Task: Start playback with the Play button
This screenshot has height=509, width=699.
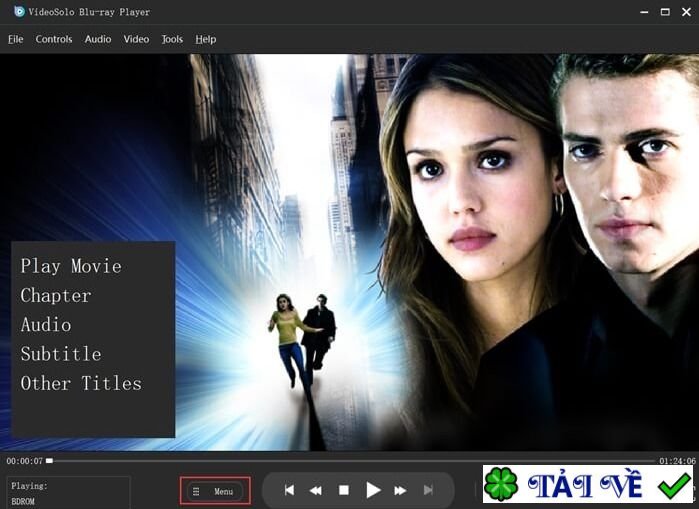Action: click(373, 490)
